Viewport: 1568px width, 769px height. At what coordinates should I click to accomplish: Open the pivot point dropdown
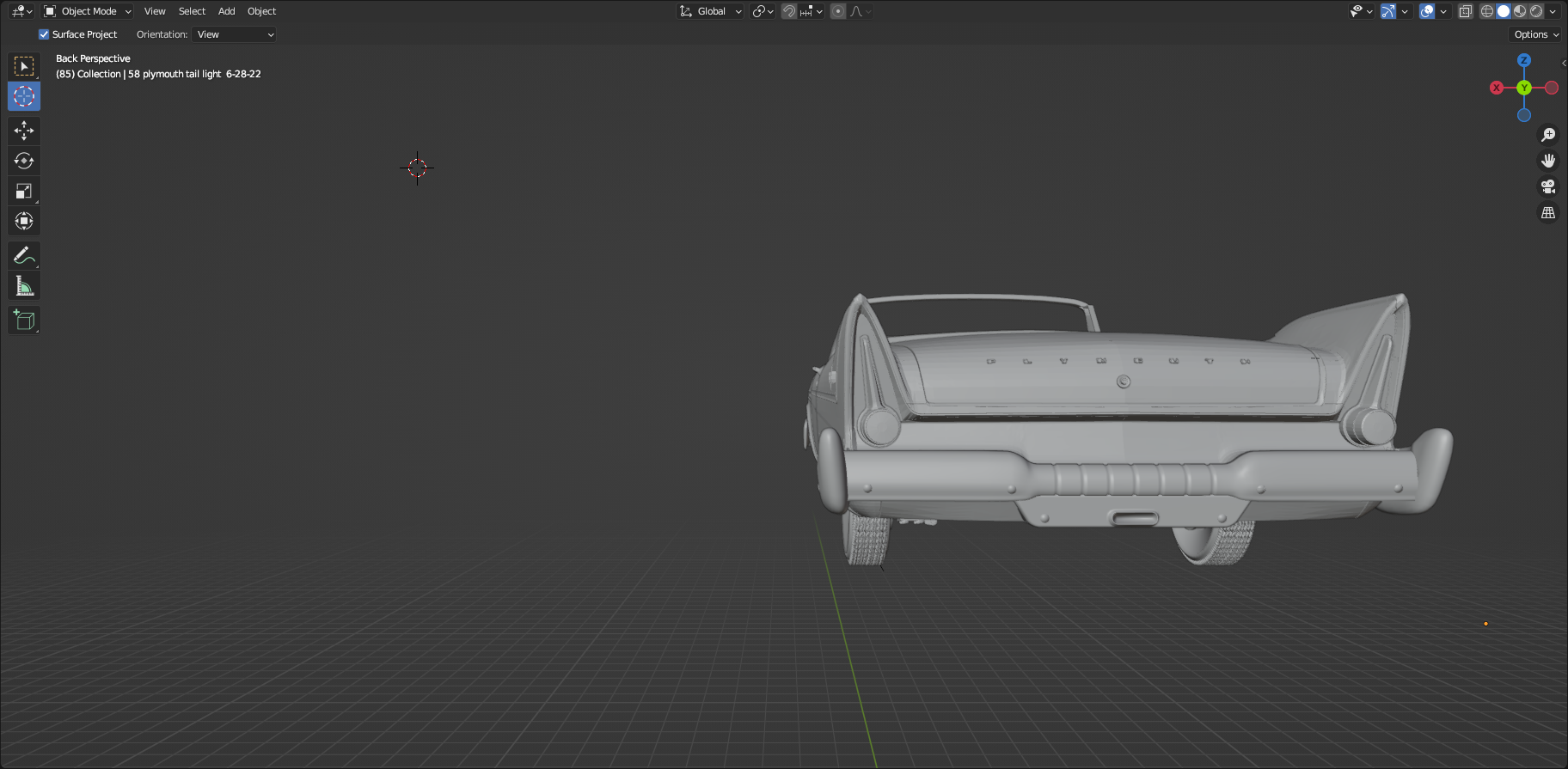(763, 11)
